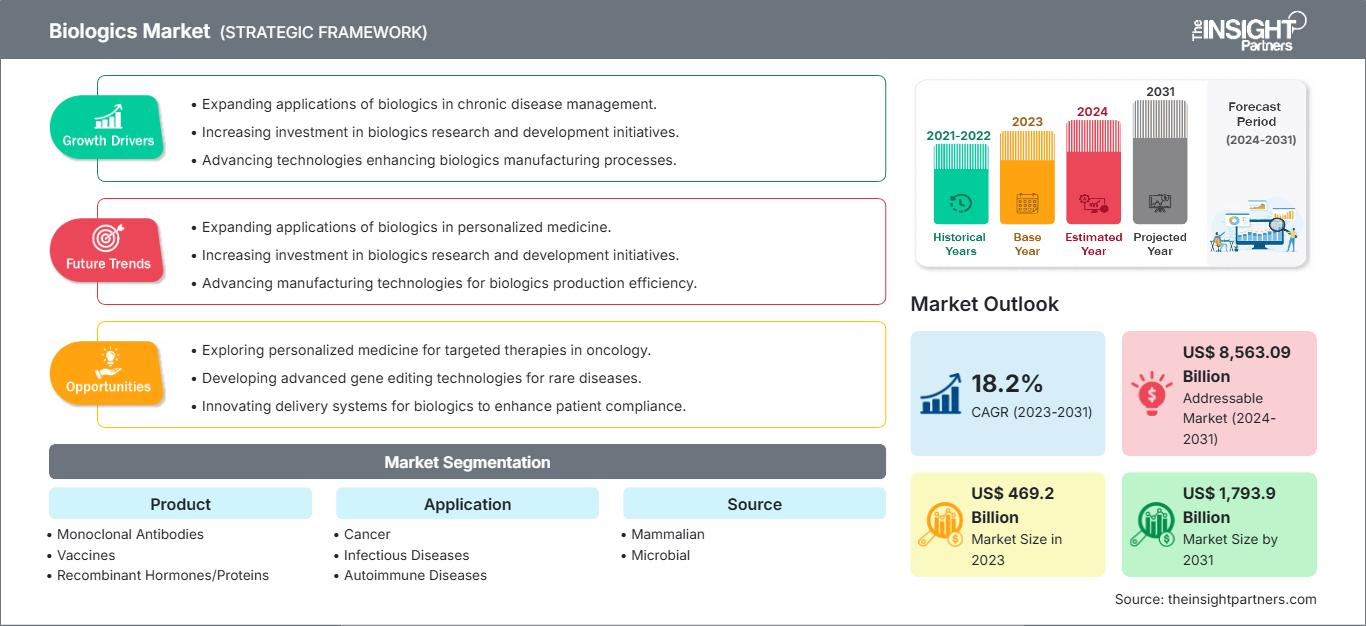
Task: Click the Historical Years clock icon
Action: [x=960, y=203]
